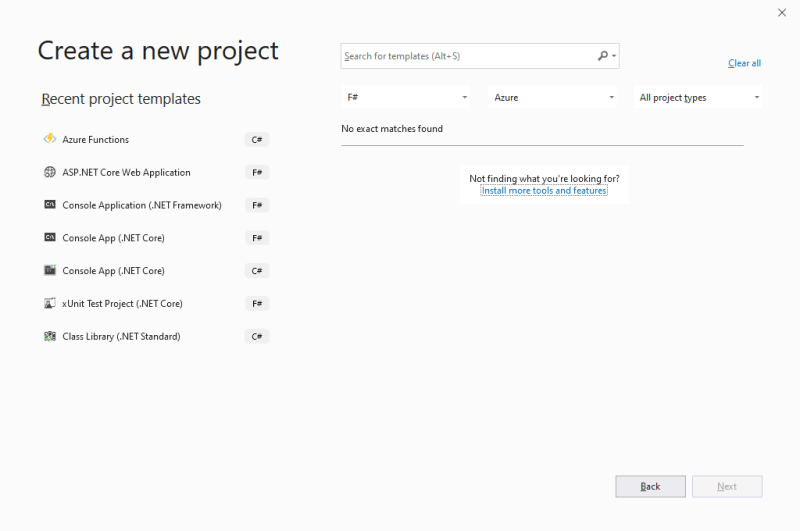Click the F# tag beside xUnit Test Project
Image resolution: width=800 pixels, height=531 pixels.
pyautogui.click(x=257, y=304)
